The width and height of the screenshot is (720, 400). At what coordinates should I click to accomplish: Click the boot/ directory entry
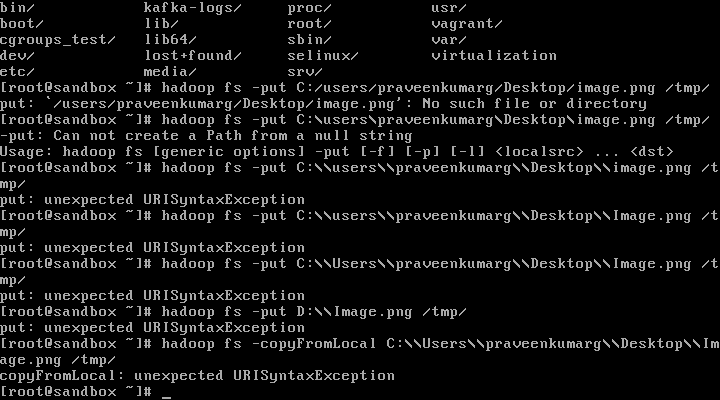point(22,24)
